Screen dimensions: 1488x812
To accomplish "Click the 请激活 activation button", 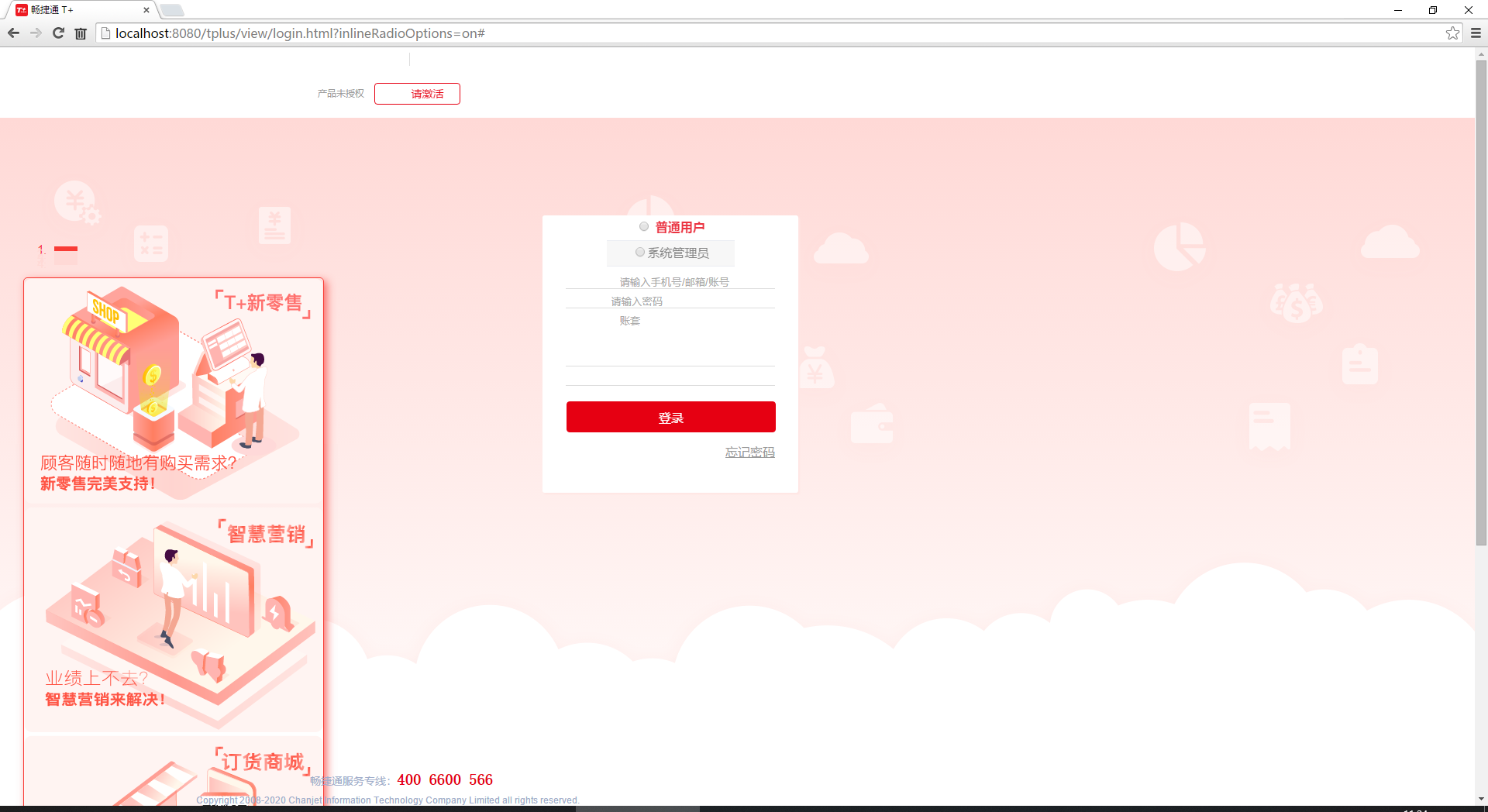I will [417, 94].
